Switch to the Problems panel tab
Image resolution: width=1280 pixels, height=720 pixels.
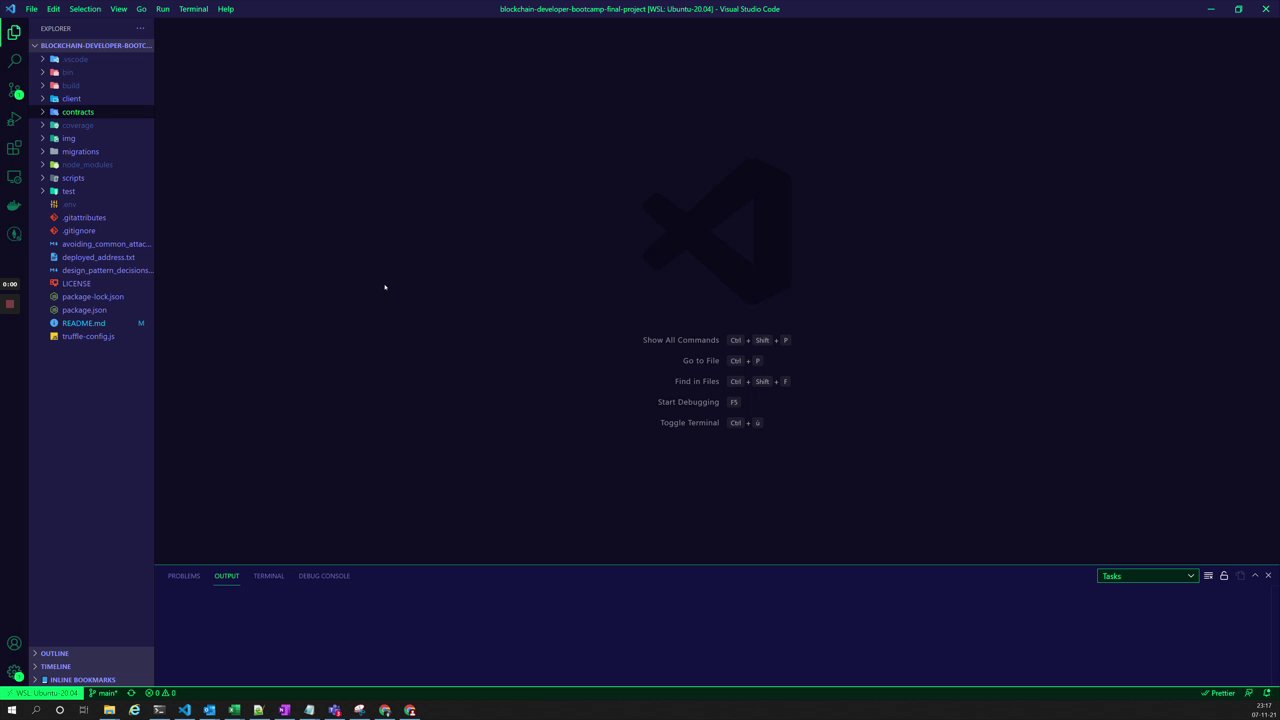coord(184,576)
